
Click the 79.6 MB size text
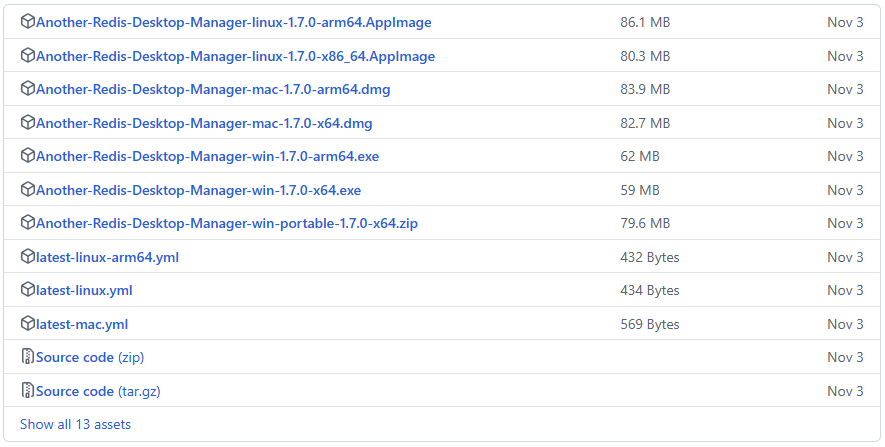tap(645, 224)
